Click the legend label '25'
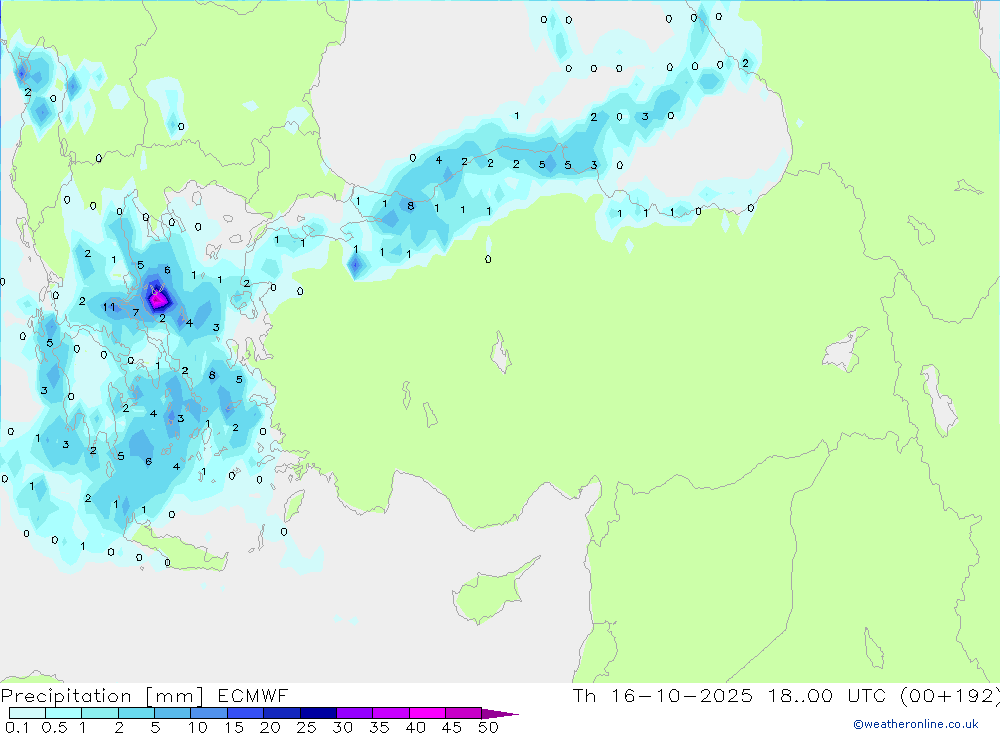The image size is (1000, 733). tap(307, 727)
